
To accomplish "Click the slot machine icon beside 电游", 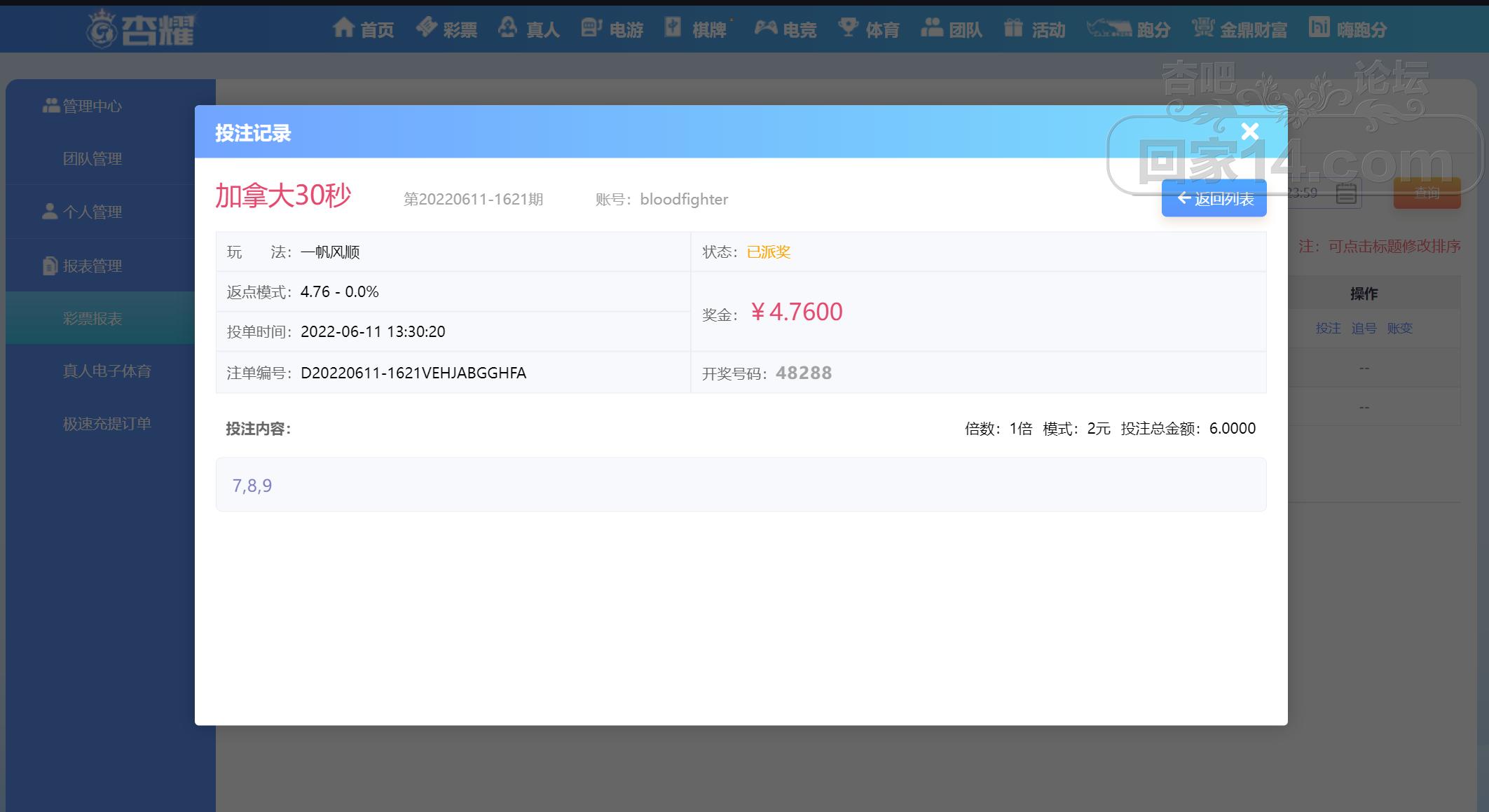I will [591, 28].
